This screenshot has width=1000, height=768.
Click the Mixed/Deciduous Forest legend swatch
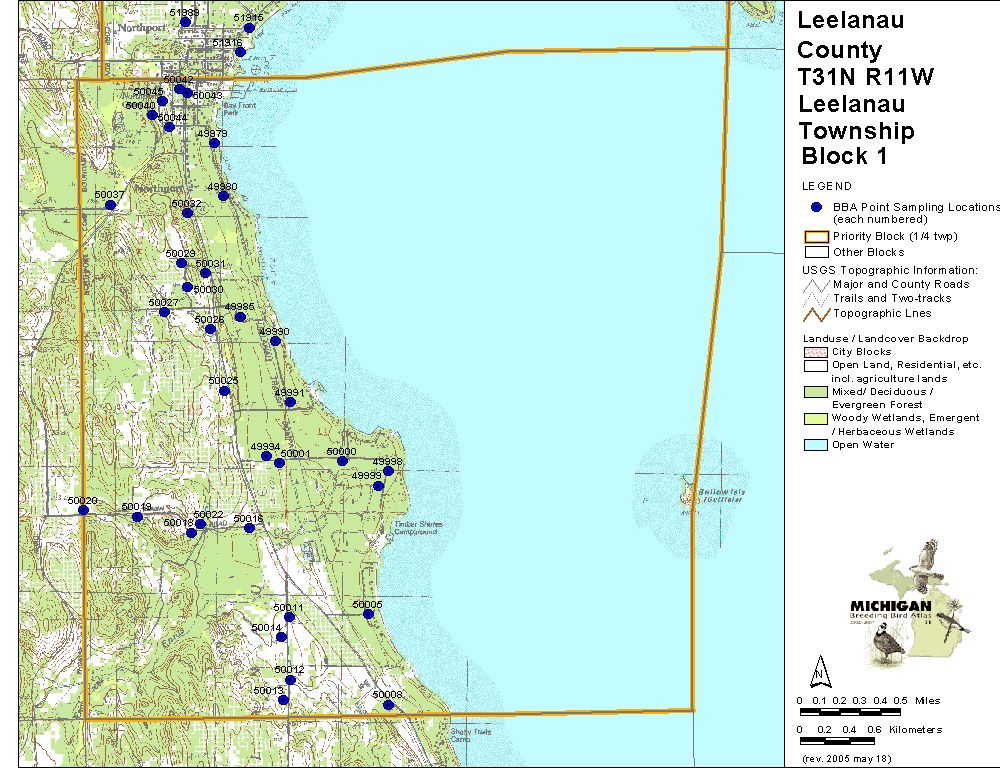pyautogui.click(x=816, y=392)
